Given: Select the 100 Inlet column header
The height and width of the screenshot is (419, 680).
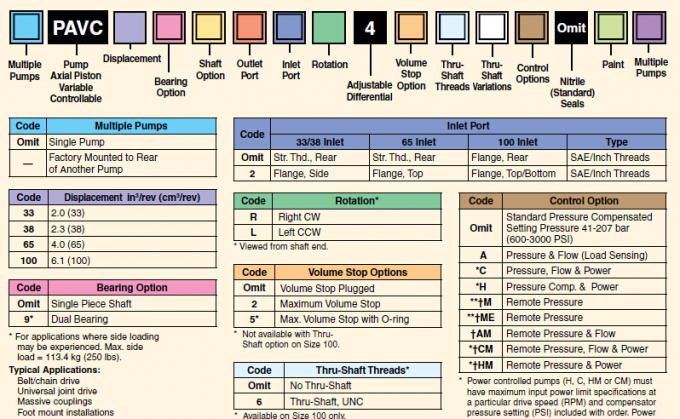Looking at the screenshot, I should tap(517, 142).
